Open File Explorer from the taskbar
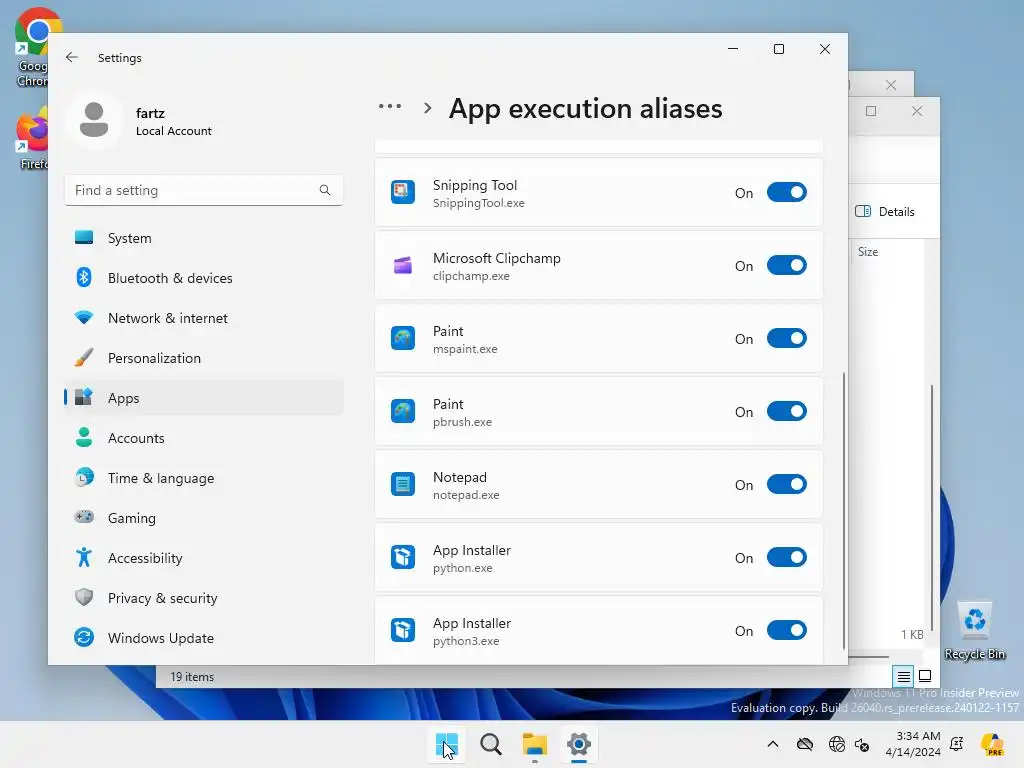This screenshot has height=768, width=1024. [x=534, y=744]
